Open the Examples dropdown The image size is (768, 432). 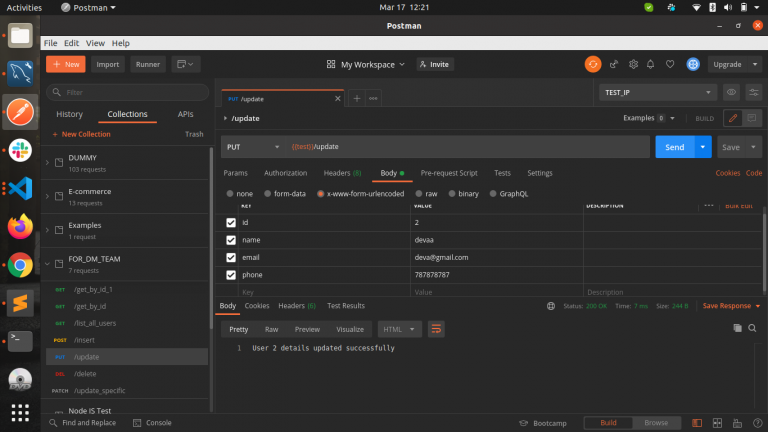point(649,118)
